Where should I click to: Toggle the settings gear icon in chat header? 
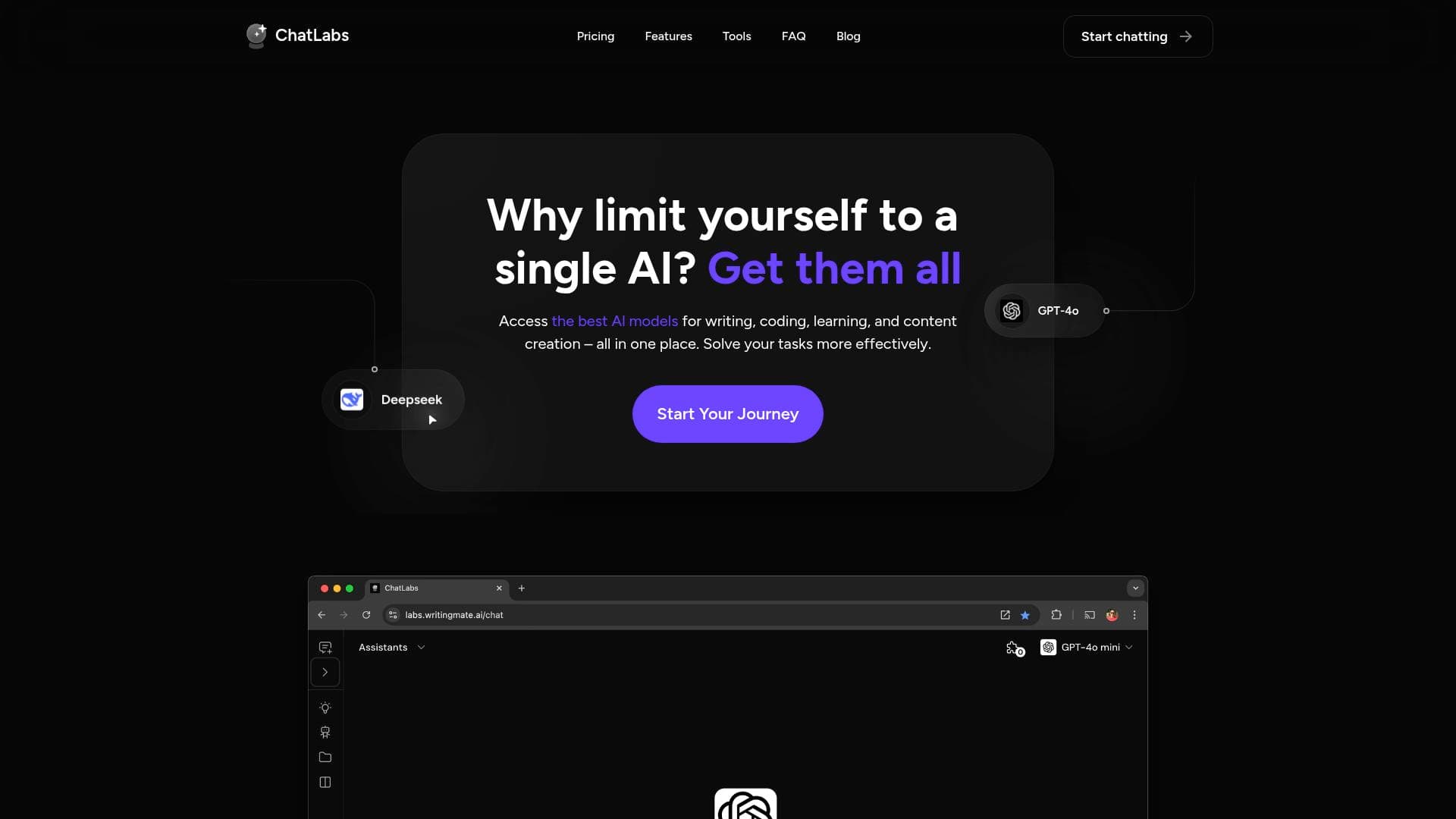[1014, 647]
